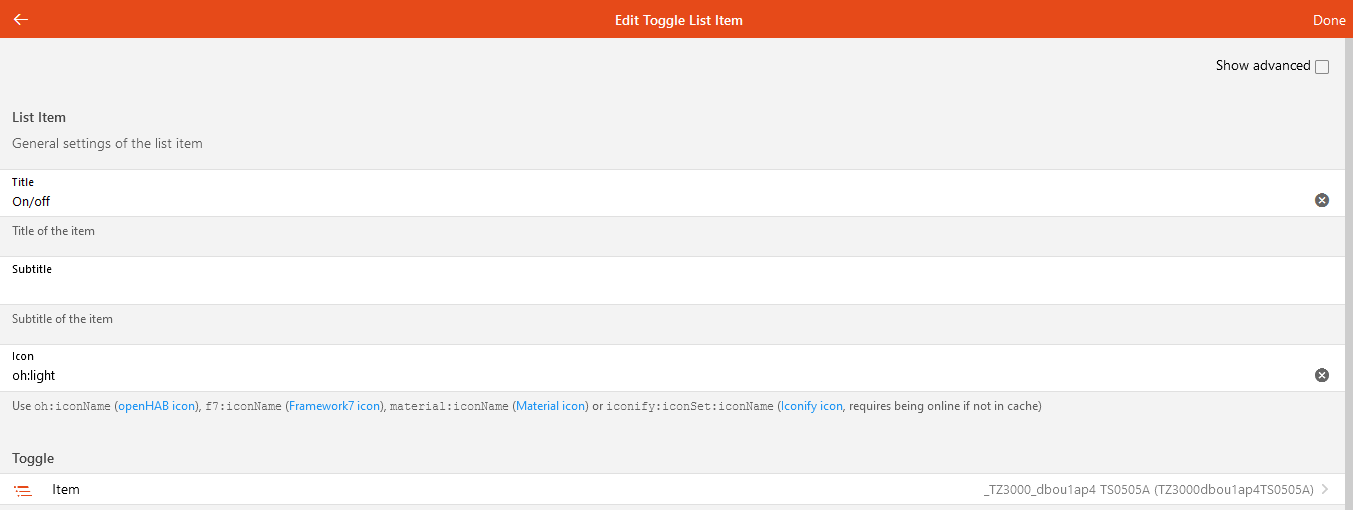Edit the Icon field showing oh:light
The width and height of the screenshot is (1353, 510).
(x=600, y=376)
